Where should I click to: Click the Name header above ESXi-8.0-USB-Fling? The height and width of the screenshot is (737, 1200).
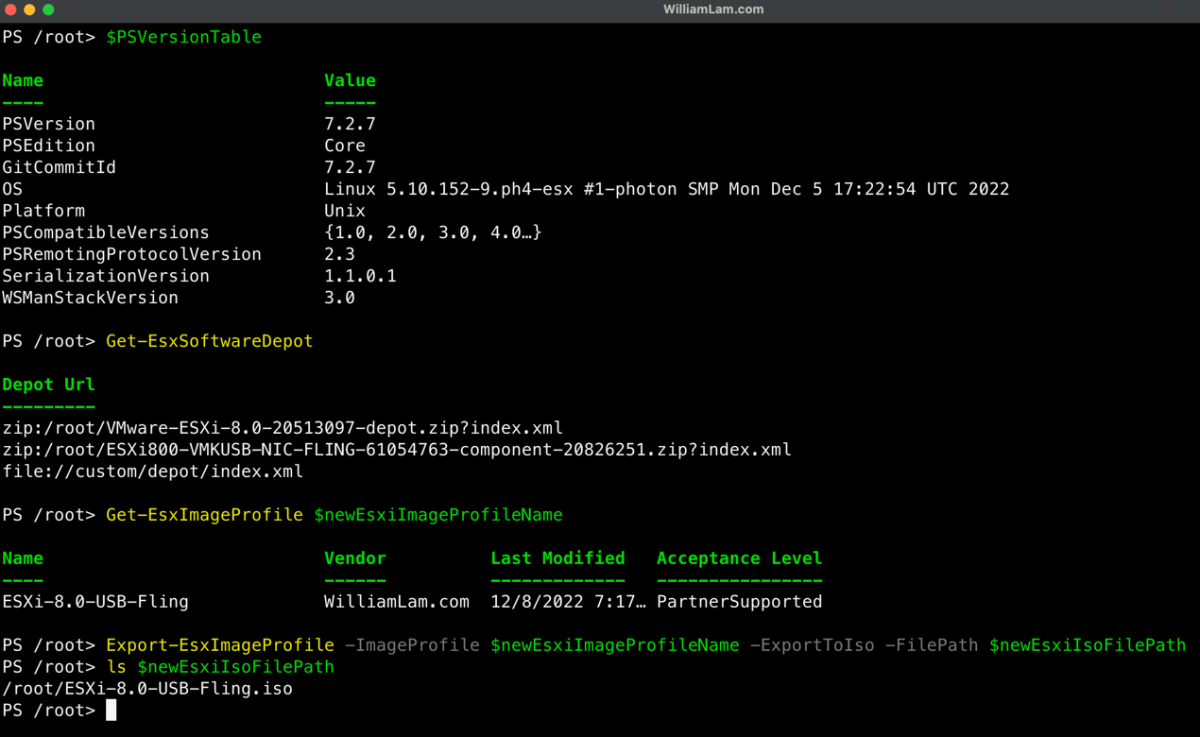[x=23, y=559]
